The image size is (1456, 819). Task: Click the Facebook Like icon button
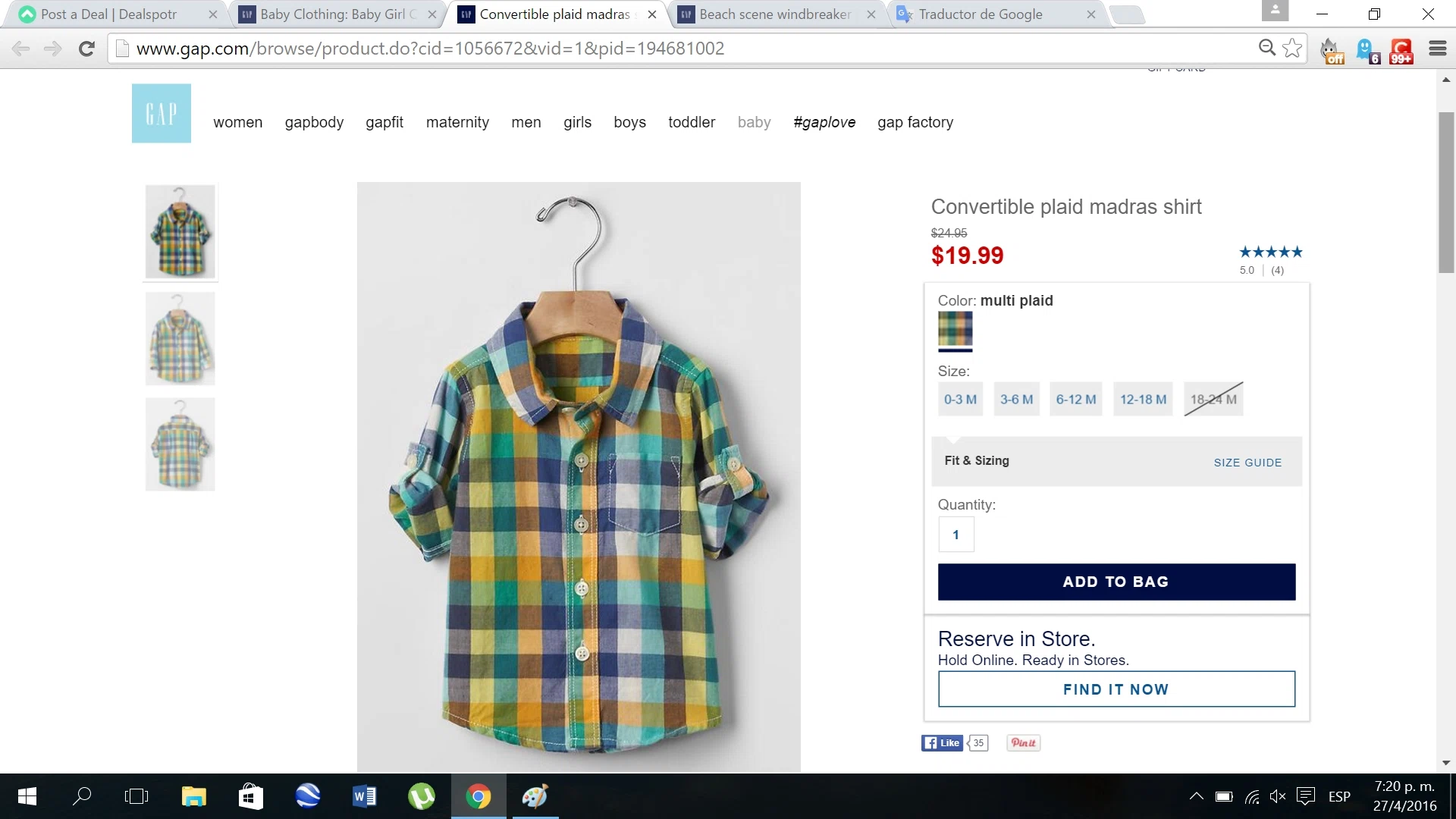click(x=942, y=743)
